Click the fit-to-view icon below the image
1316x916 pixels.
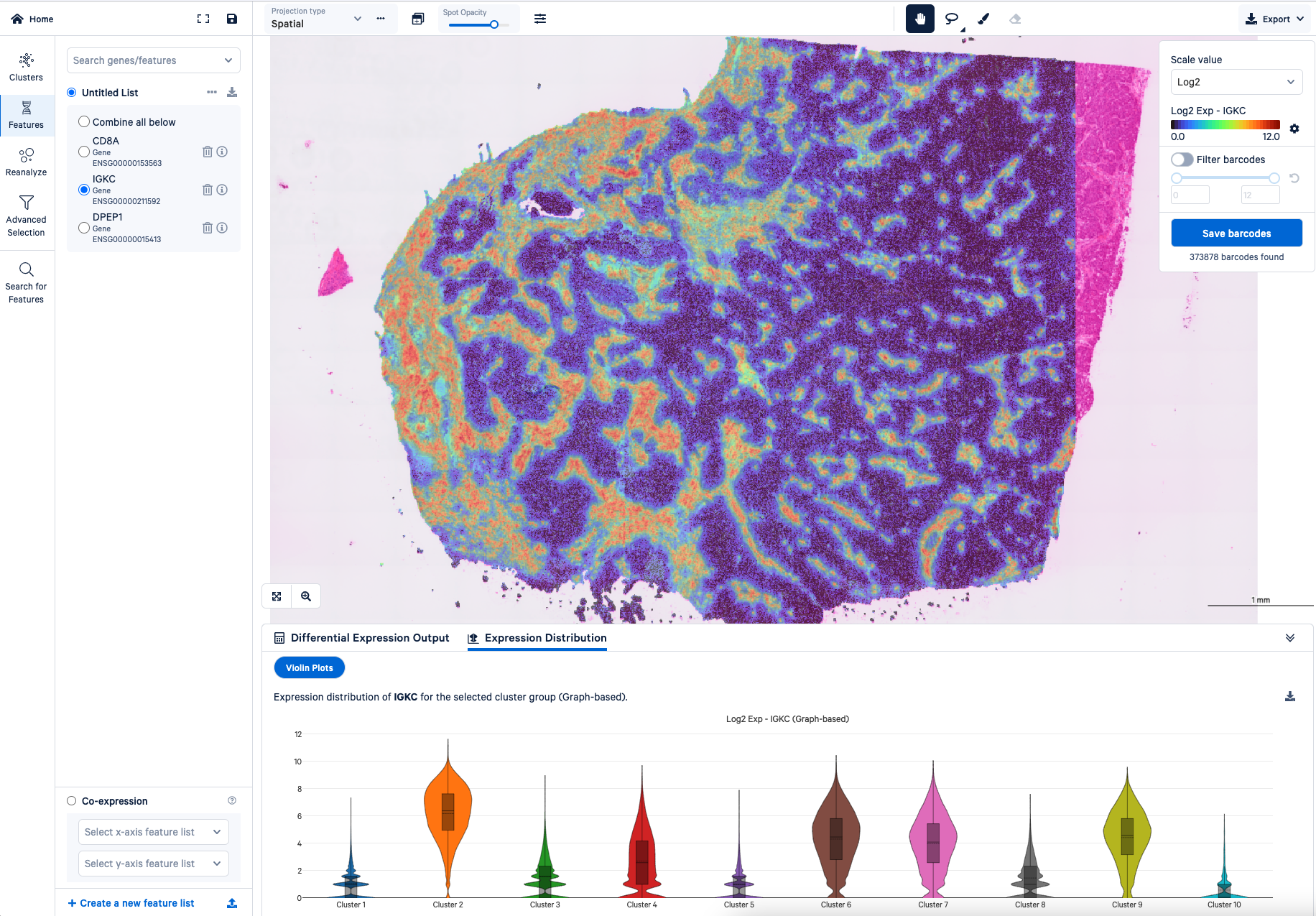(x=277, y=596)
